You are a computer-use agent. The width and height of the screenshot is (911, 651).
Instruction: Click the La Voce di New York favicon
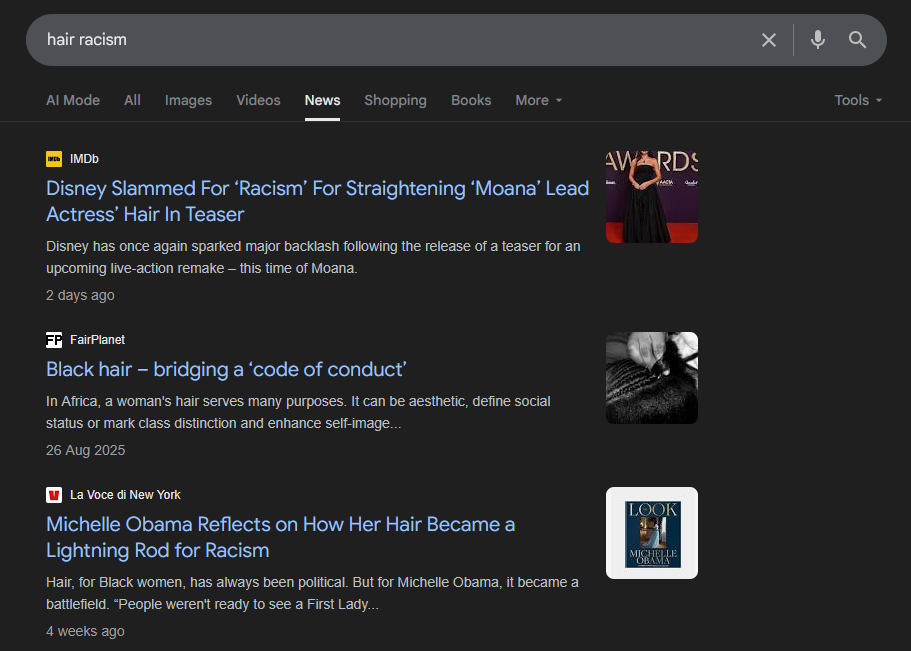54,495
